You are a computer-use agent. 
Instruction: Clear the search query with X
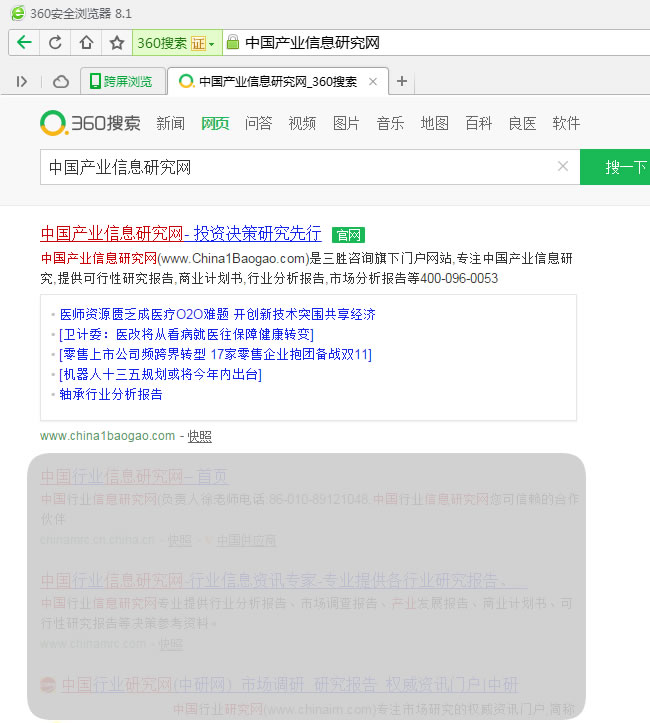(x=563, y=166)
